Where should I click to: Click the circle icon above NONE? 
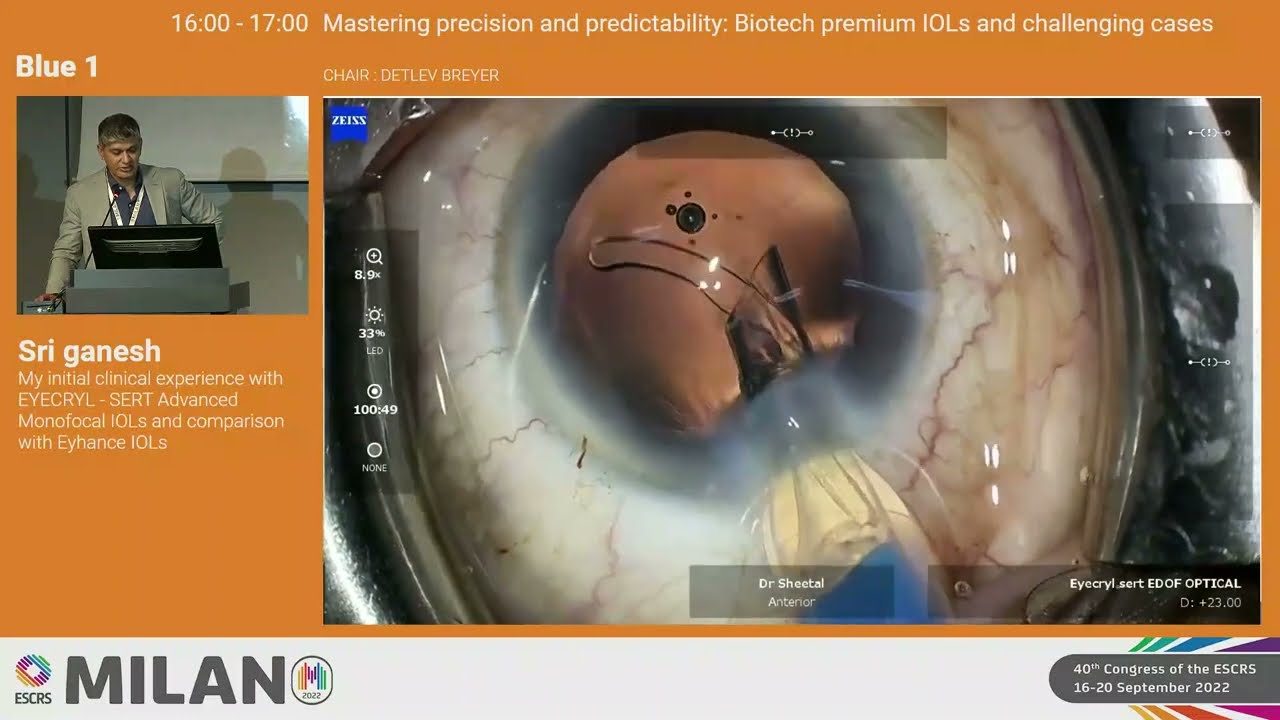374,451
